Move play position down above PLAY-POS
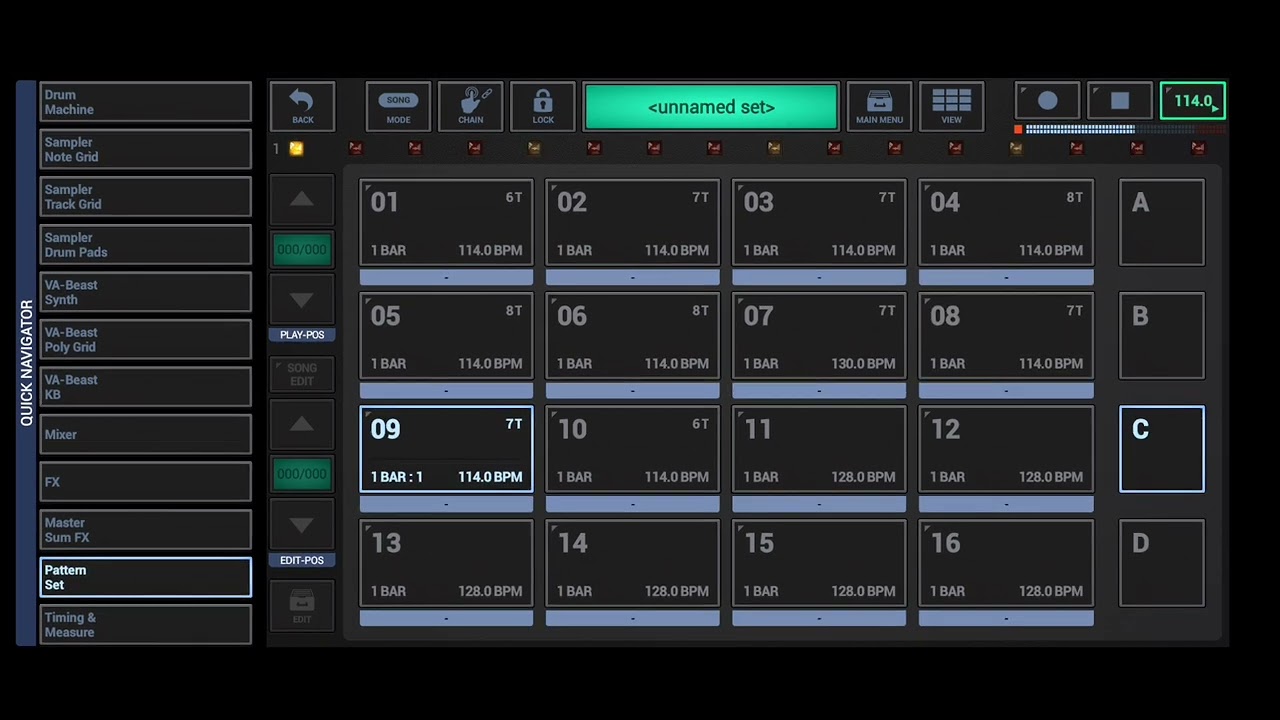Viewport: 1280px width, 720px height. (x=302, y=299)
